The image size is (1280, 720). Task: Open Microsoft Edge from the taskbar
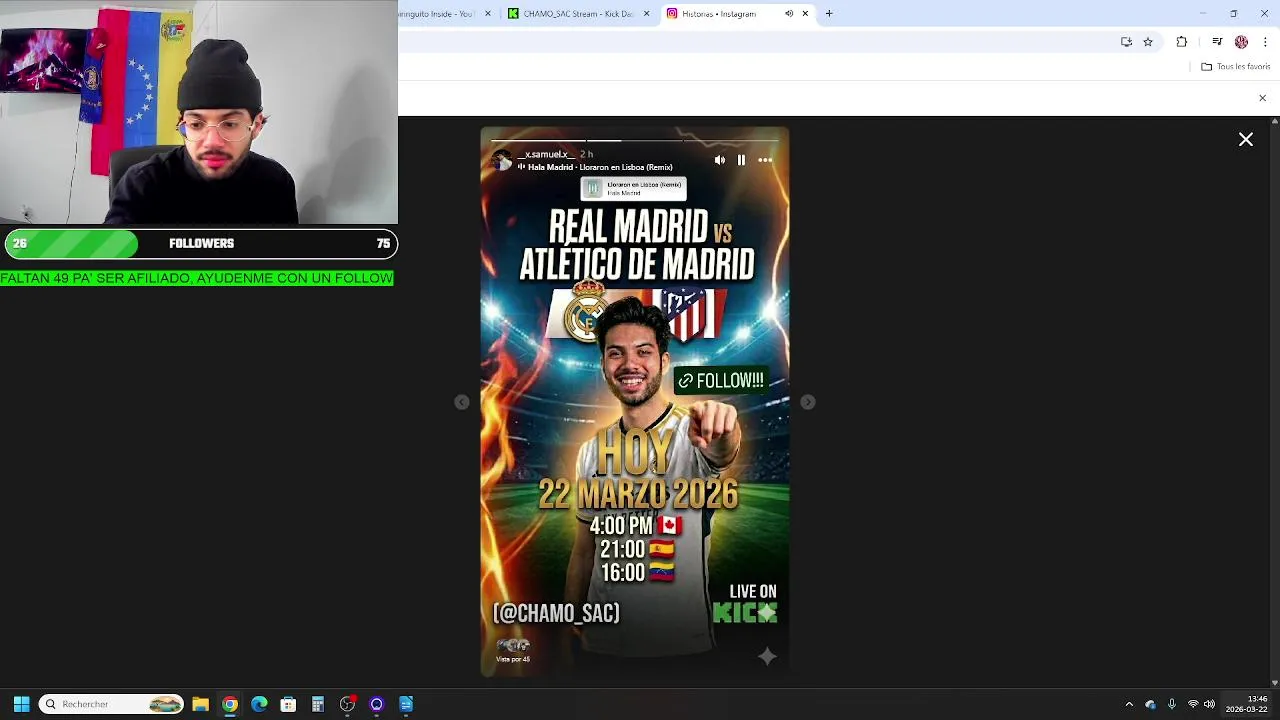tap(259, 704)
